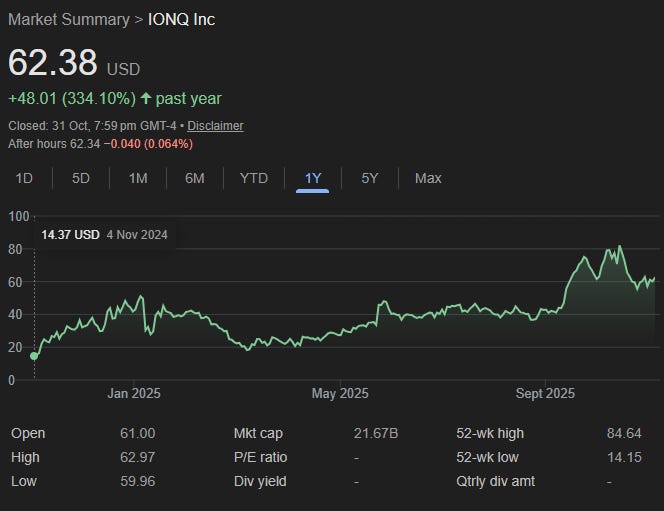Click the 80 y-axis label
Viewport: 664px width, 511px height.
click(x=15, y=249)
